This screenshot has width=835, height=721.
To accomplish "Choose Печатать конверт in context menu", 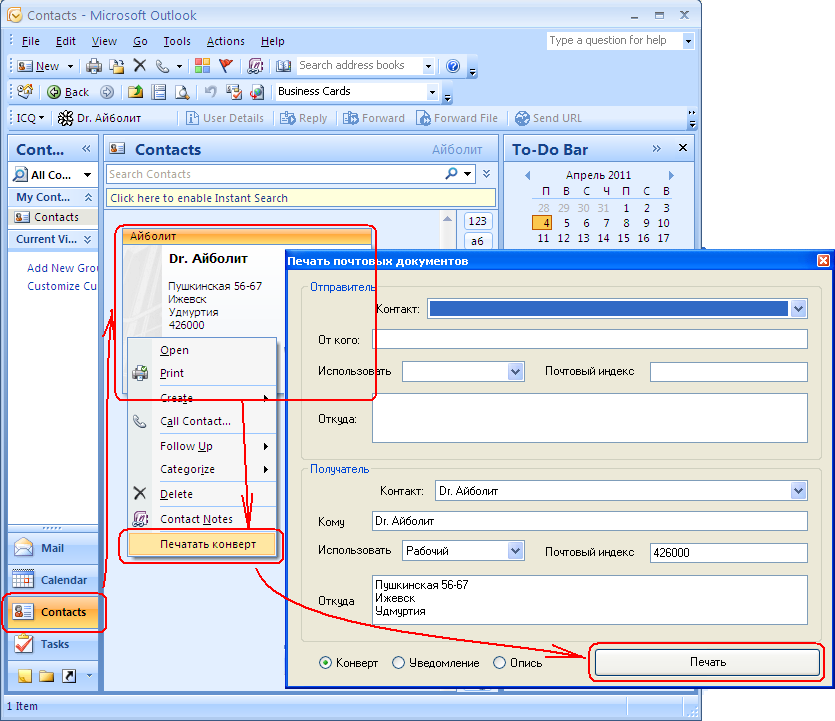I will (x=208, y=544).
